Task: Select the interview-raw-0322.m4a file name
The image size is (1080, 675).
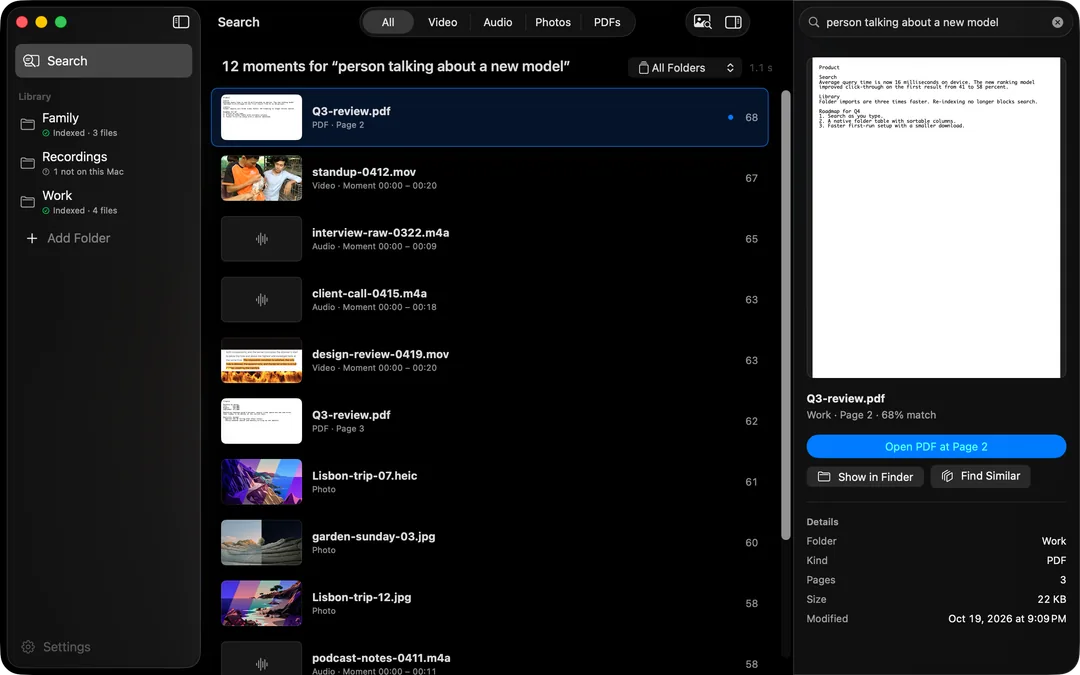Action: [380, 233]
